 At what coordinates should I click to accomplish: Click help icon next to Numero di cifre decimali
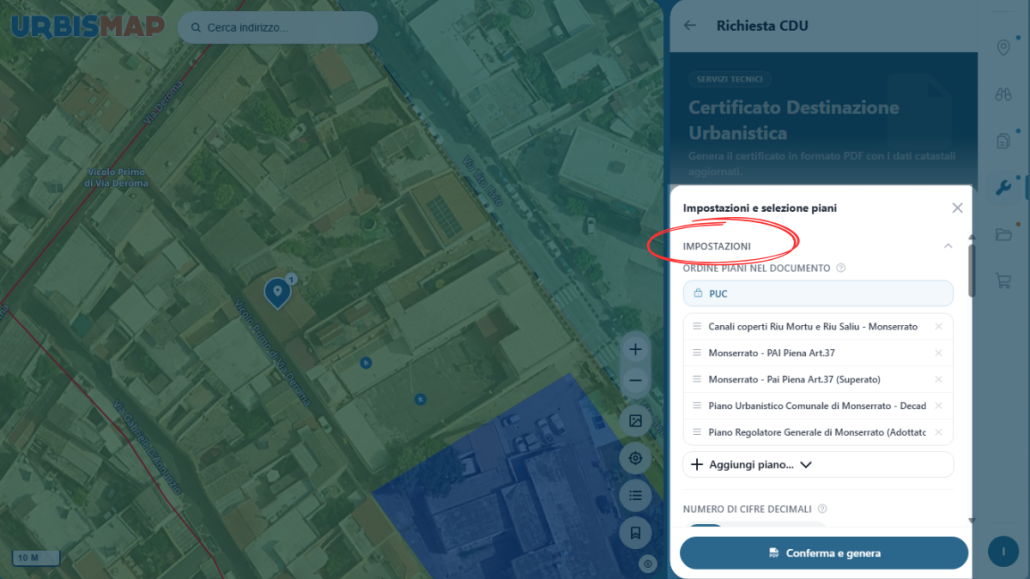click(822, 509)
